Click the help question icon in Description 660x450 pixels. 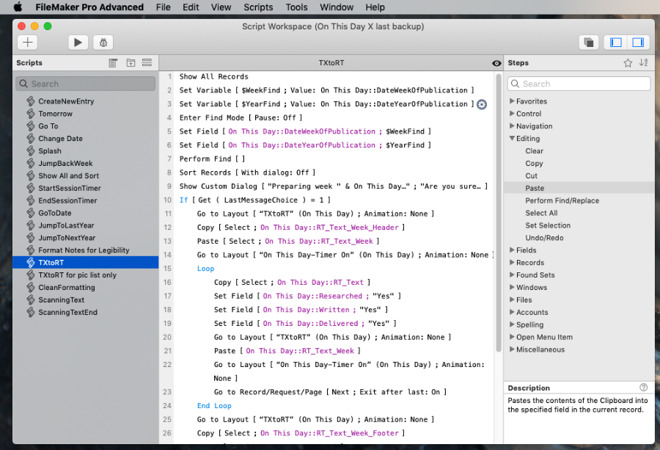point(643,387)
